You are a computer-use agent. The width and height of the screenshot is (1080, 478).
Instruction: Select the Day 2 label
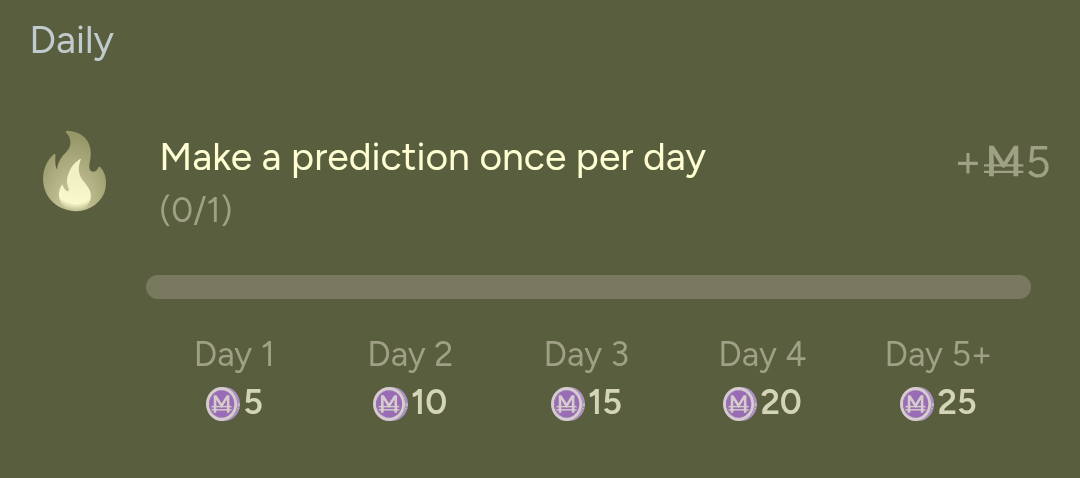point(410,354)
